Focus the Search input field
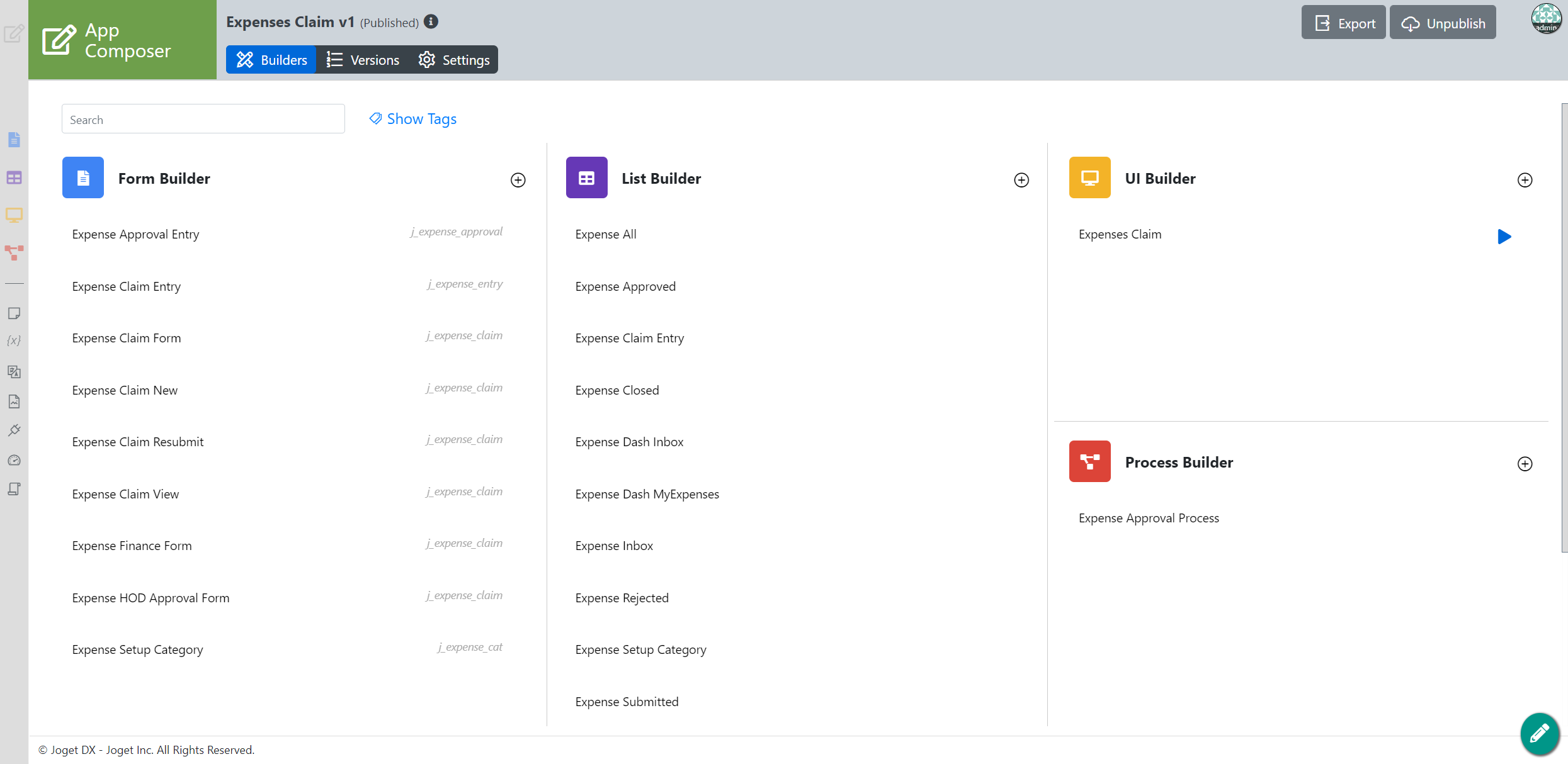The image size is (1568, 764). 203,119
